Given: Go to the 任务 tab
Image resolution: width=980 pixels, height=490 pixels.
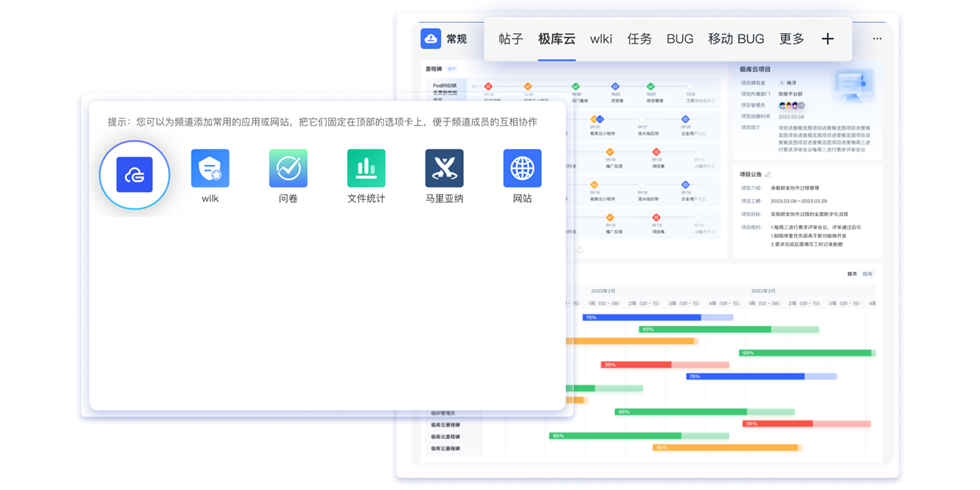Looking at the screenshot, I should [639, 39].
